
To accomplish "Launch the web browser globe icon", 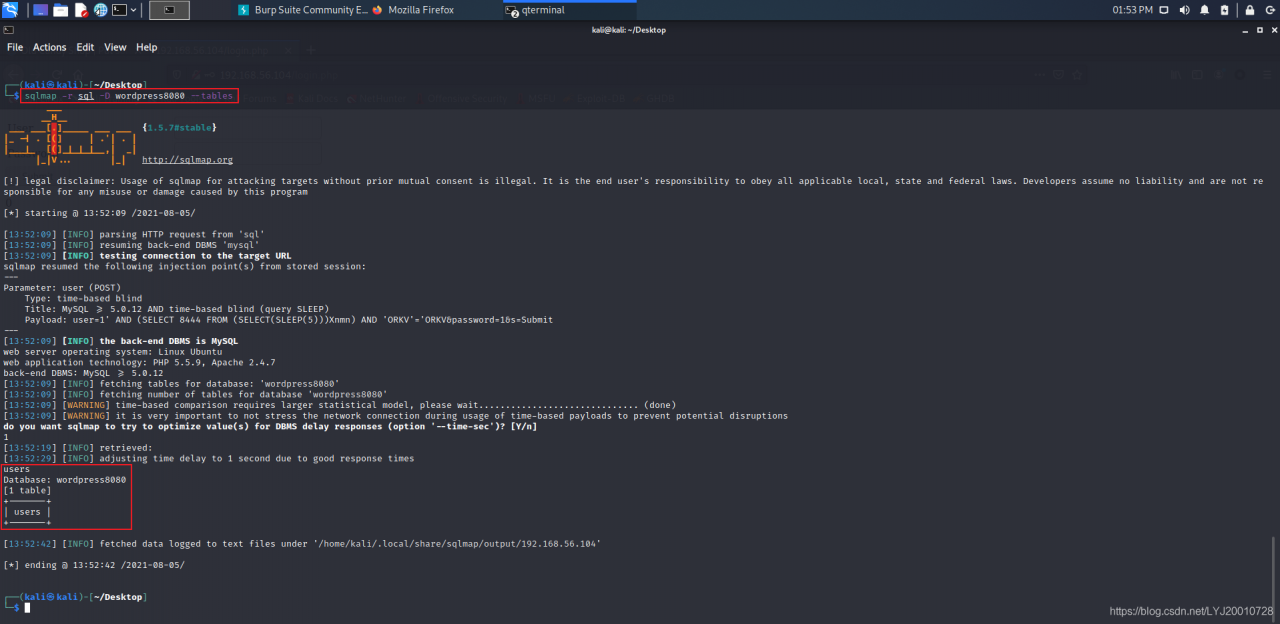I will coord(101,10).
